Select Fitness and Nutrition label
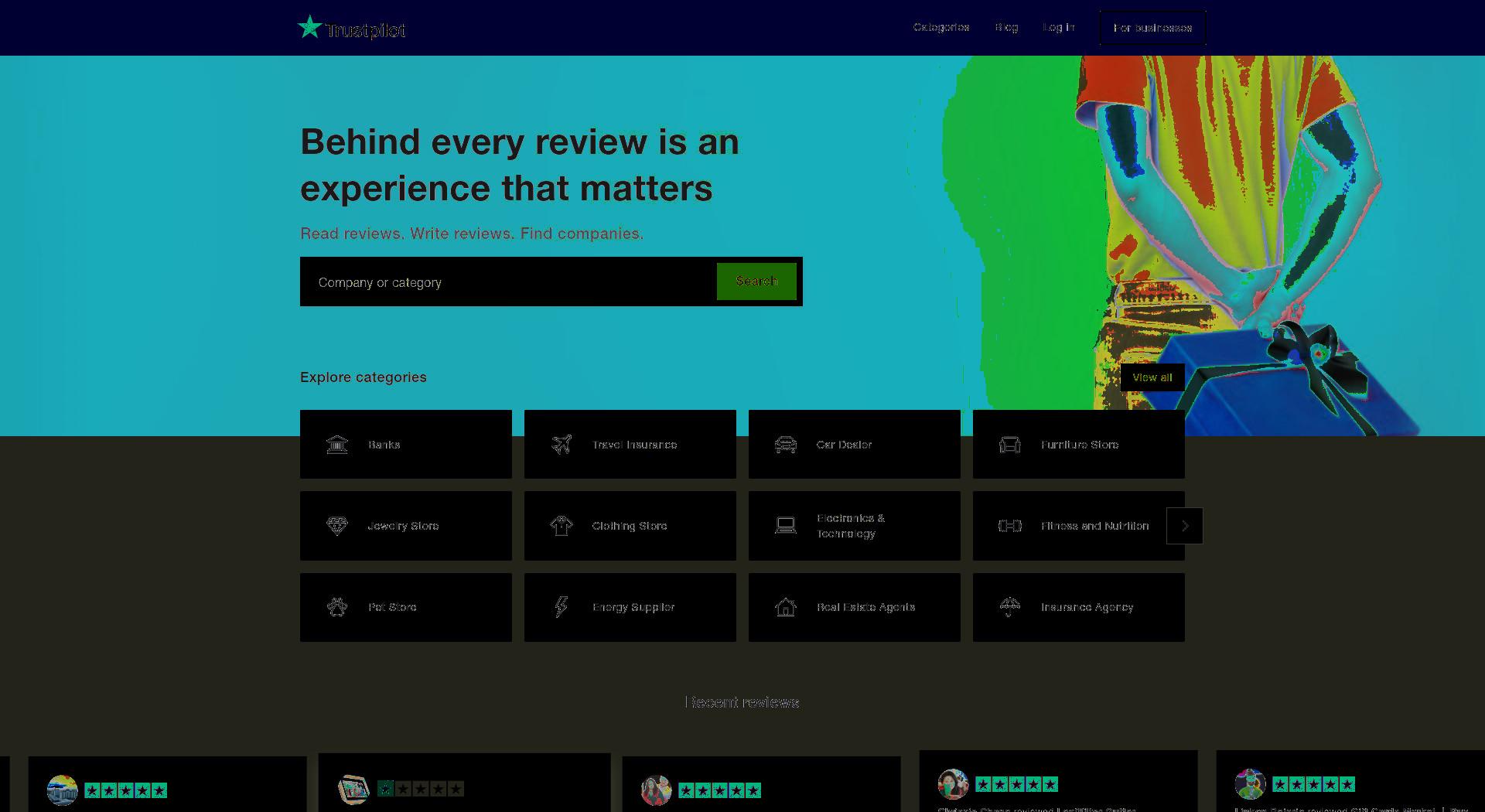Image resolution: width=1485 pixels, height=812 pixels. click(1095, 526)
